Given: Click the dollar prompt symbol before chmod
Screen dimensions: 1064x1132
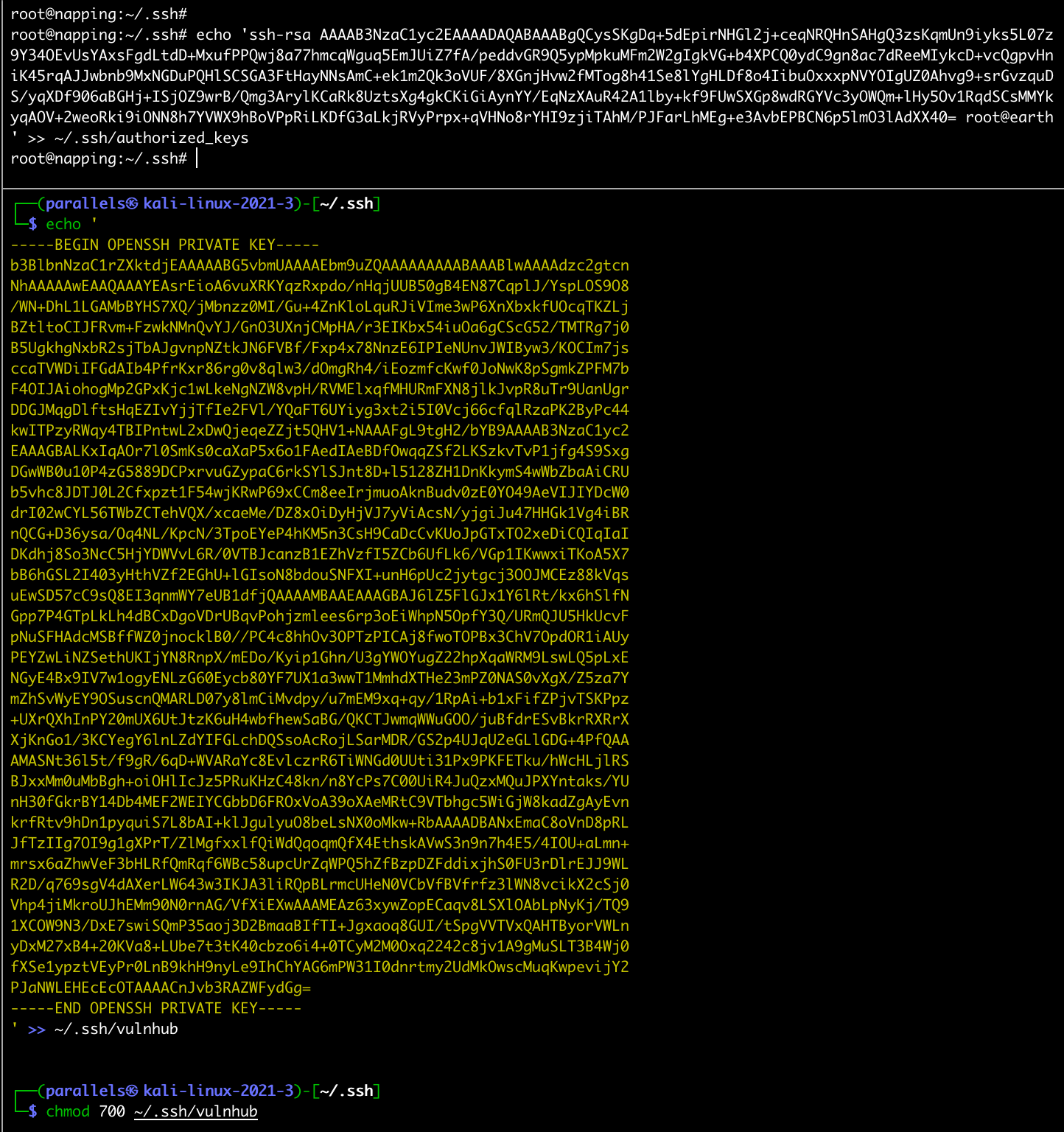Looking at the screenshot, I should tap(32, 1111).
